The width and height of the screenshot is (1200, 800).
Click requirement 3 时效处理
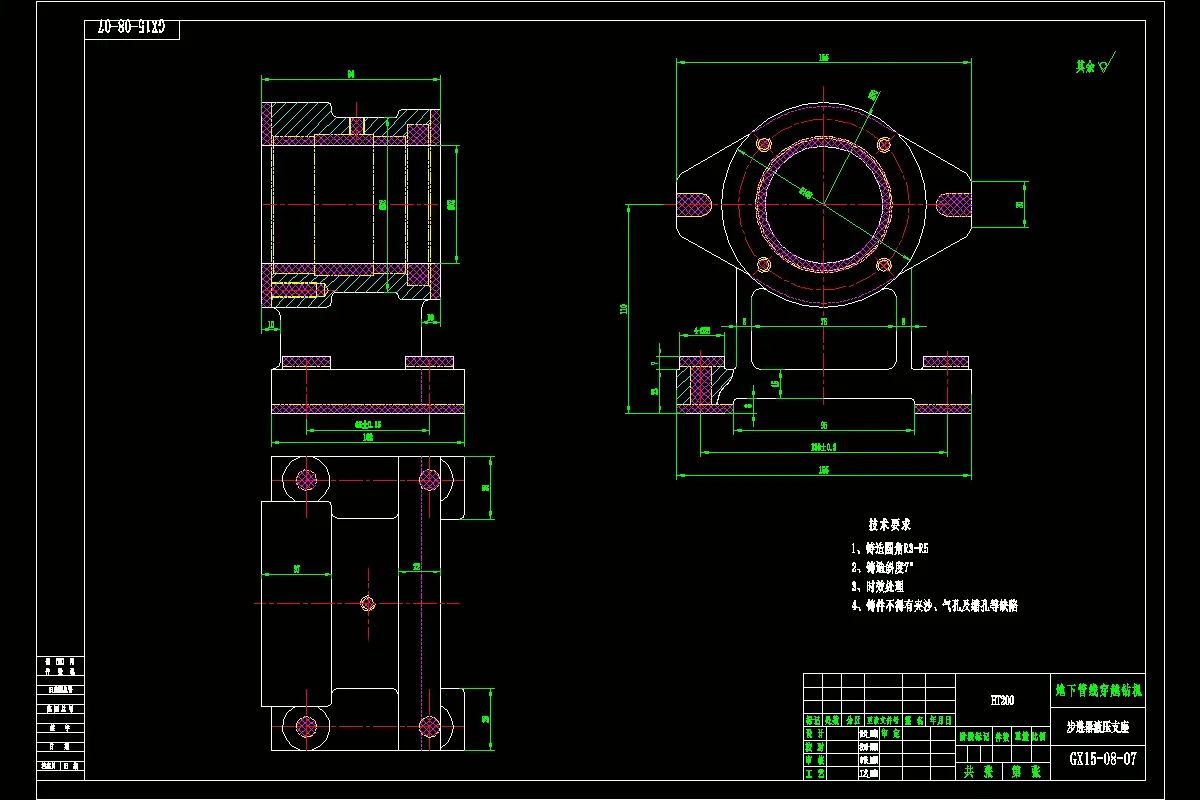pyautogui.click(x=877, y=587)
